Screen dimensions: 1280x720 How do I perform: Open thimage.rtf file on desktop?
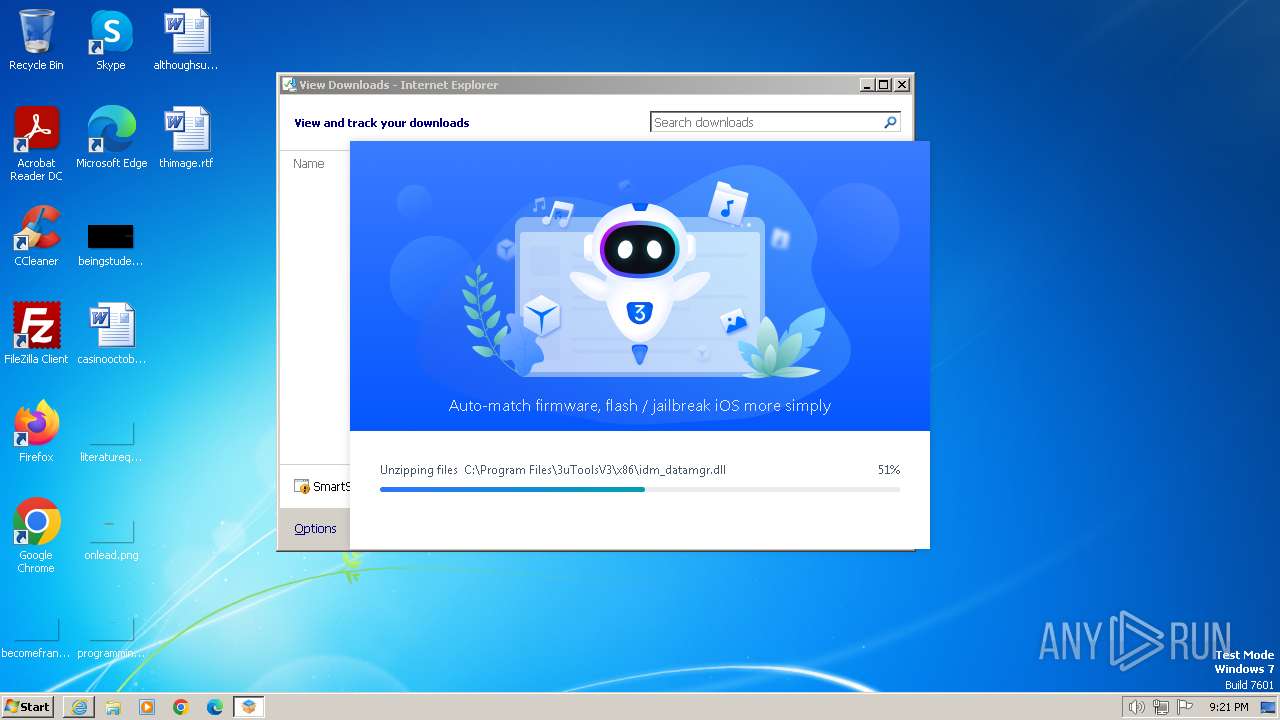pyautogui.click(x=186, y=138)
